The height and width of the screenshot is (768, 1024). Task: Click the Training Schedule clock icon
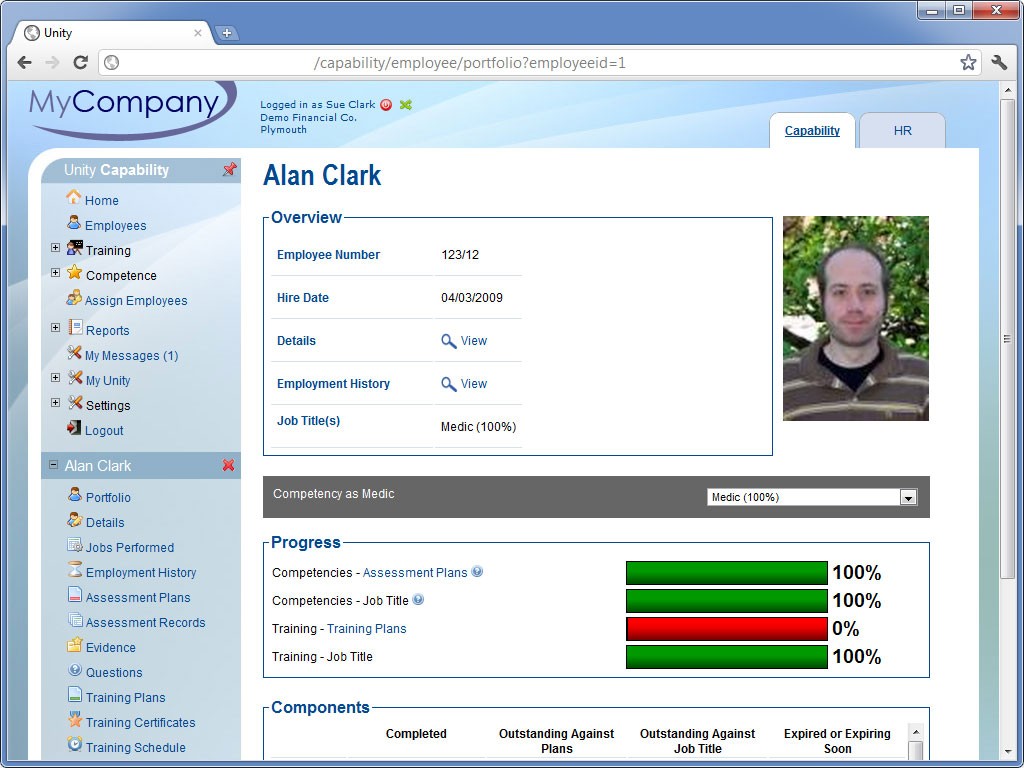pyautogui.click(x=75, y=744)
